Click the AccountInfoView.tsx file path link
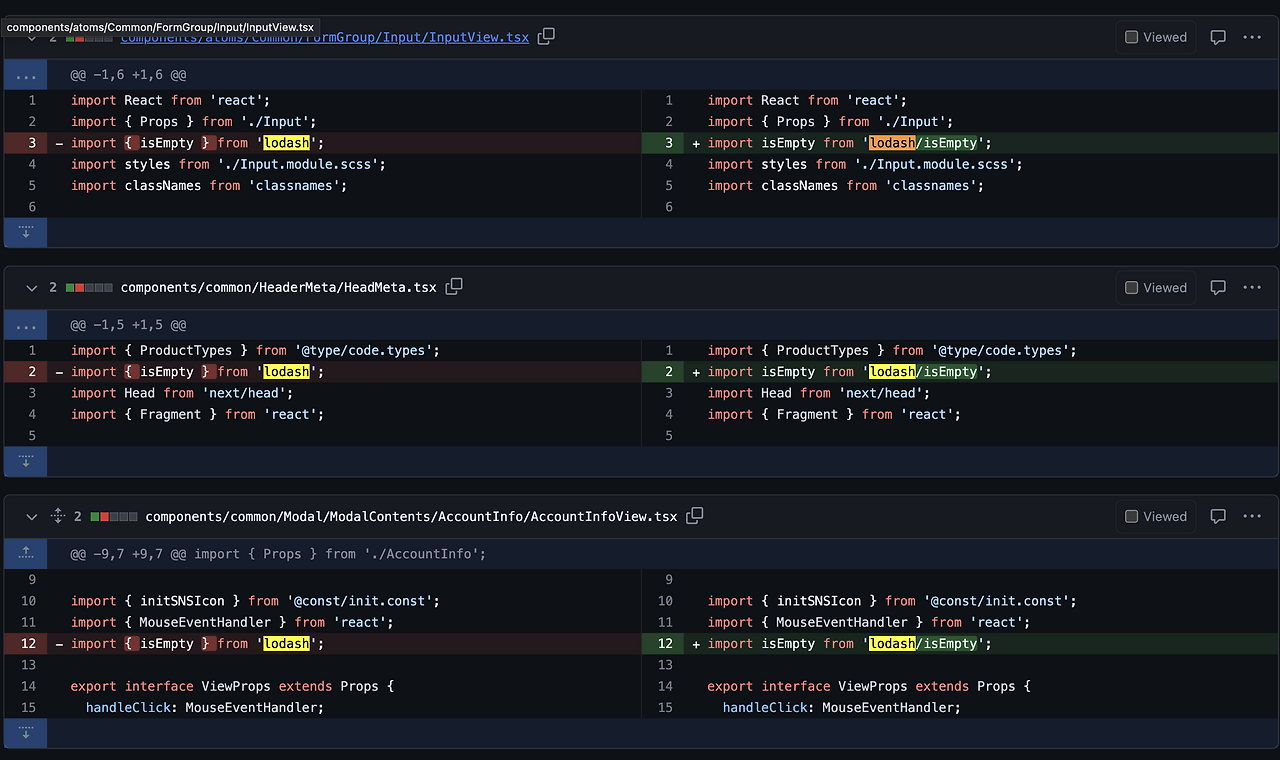 pos(411,517)
